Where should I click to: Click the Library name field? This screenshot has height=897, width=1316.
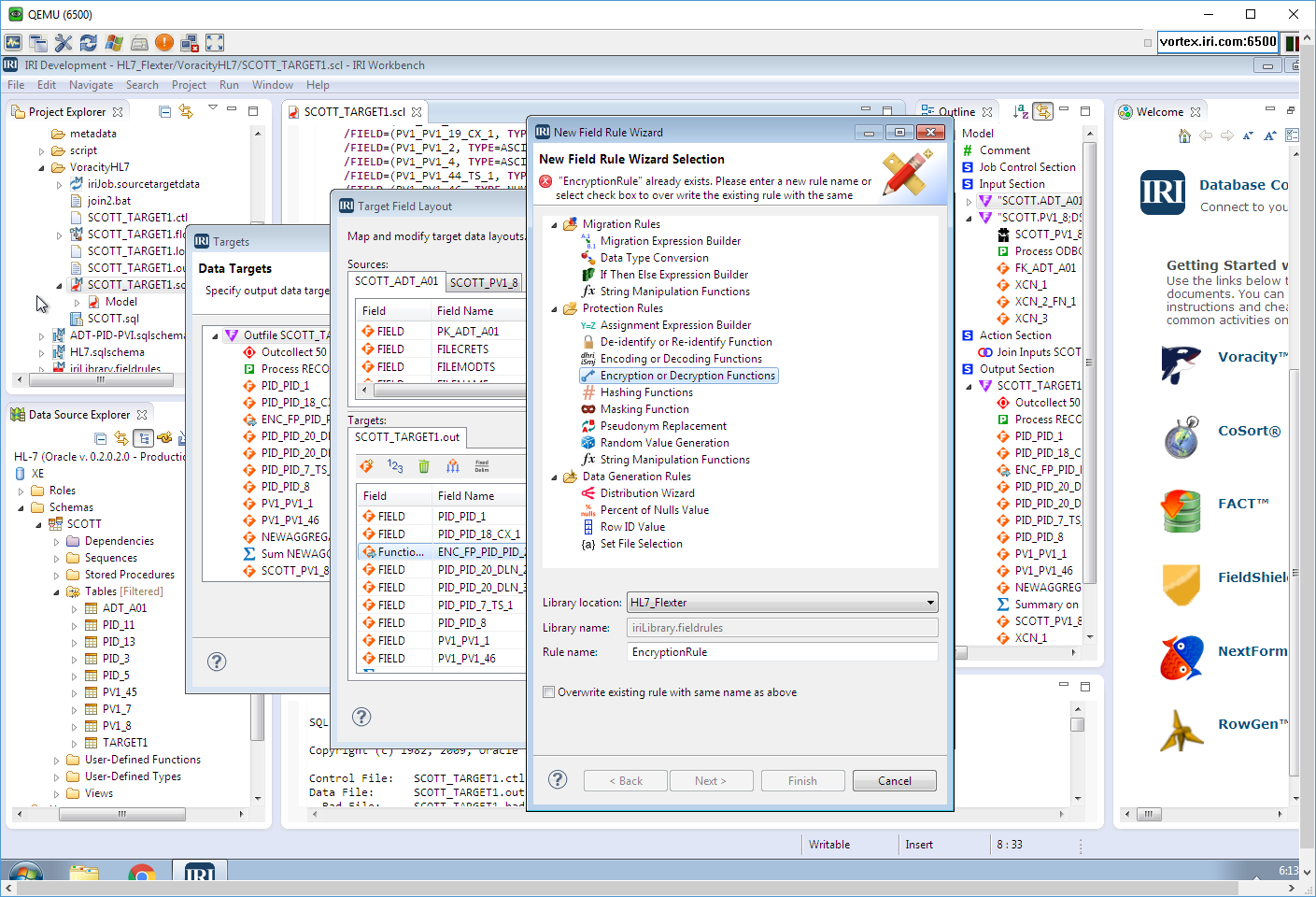click(782, 628)
